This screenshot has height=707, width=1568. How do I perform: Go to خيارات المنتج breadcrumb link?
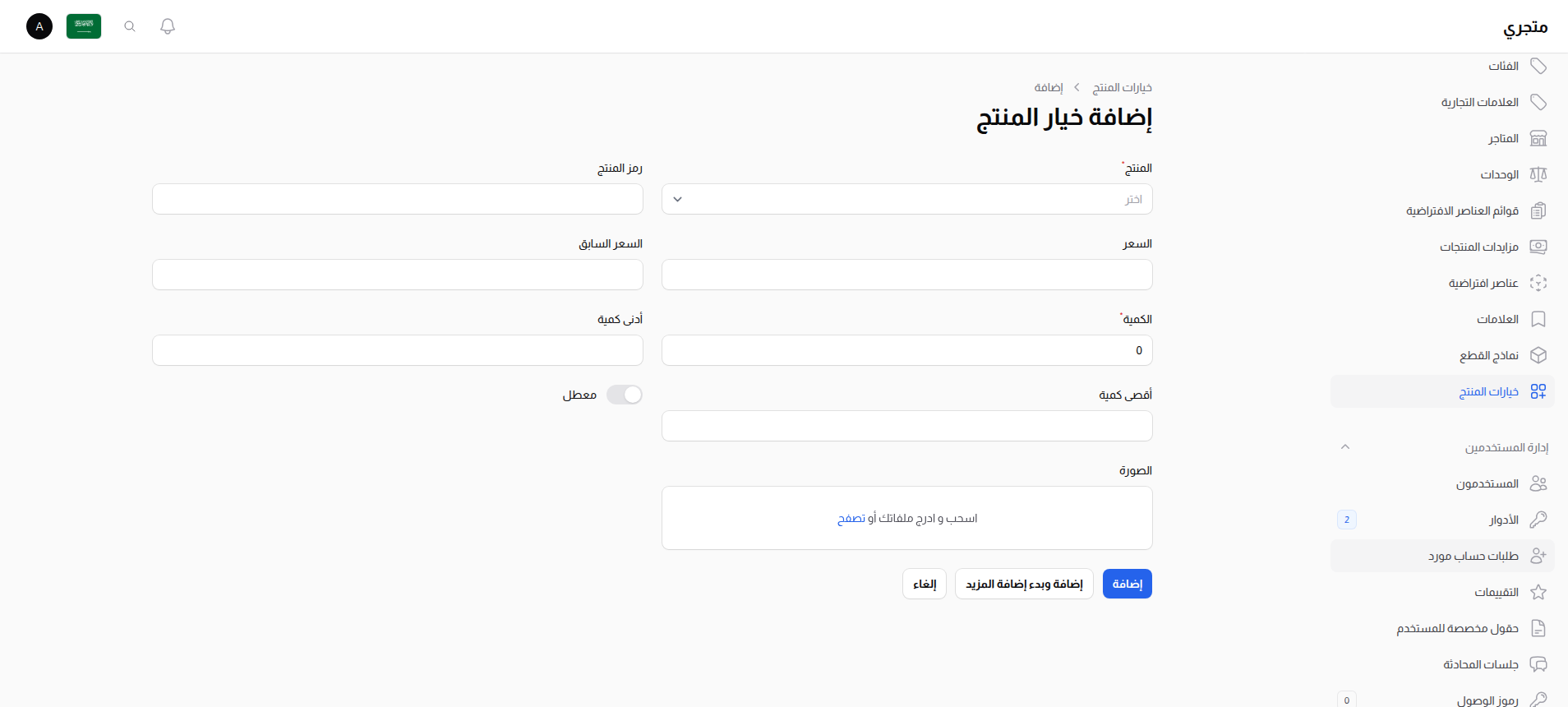click(1122, 87)
